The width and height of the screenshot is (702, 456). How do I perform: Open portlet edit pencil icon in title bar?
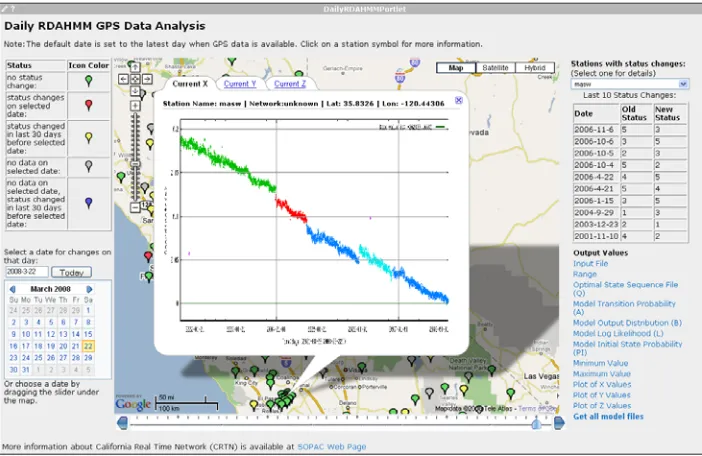point(4,9)
